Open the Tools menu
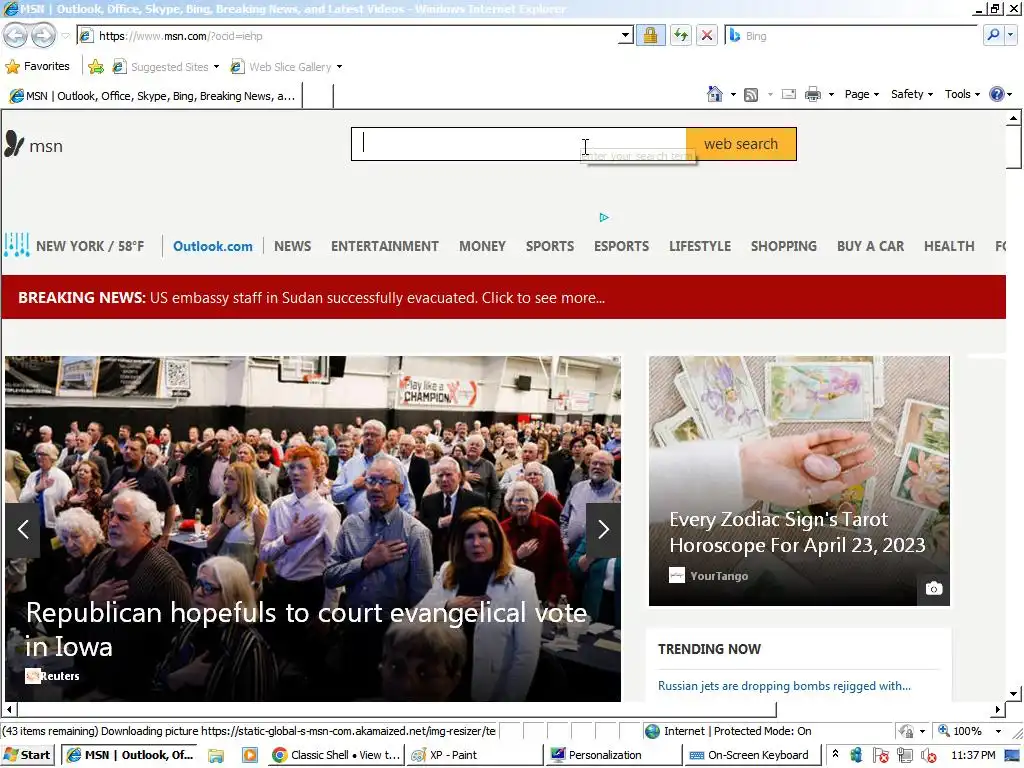 pyautogui.click(x=962, y=94)
